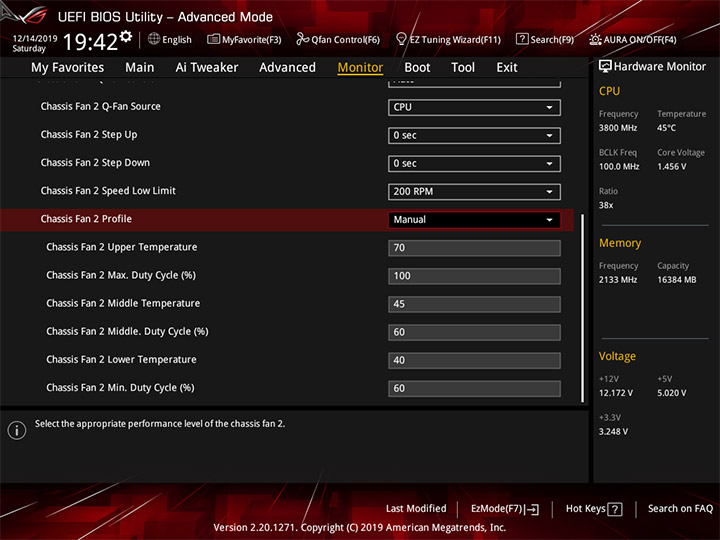Click EZ Tuning Wizard(F11) label
The image size is (720, 540).
(455, 40)
